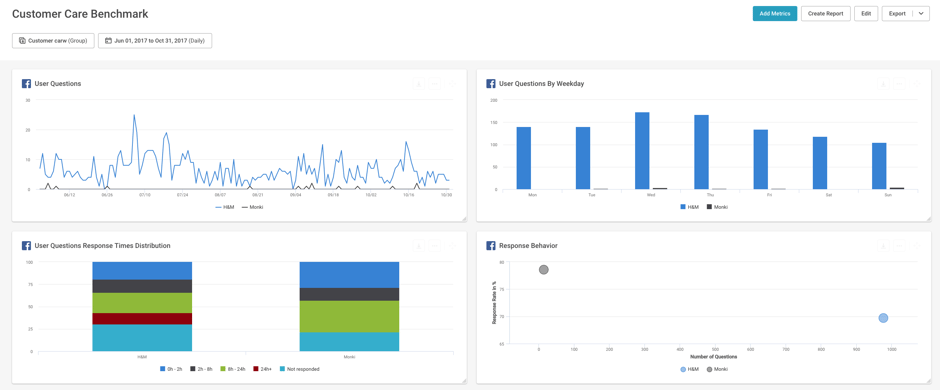
Task: Toggle Monki series in User Questions legend
Action: (252, 207)
